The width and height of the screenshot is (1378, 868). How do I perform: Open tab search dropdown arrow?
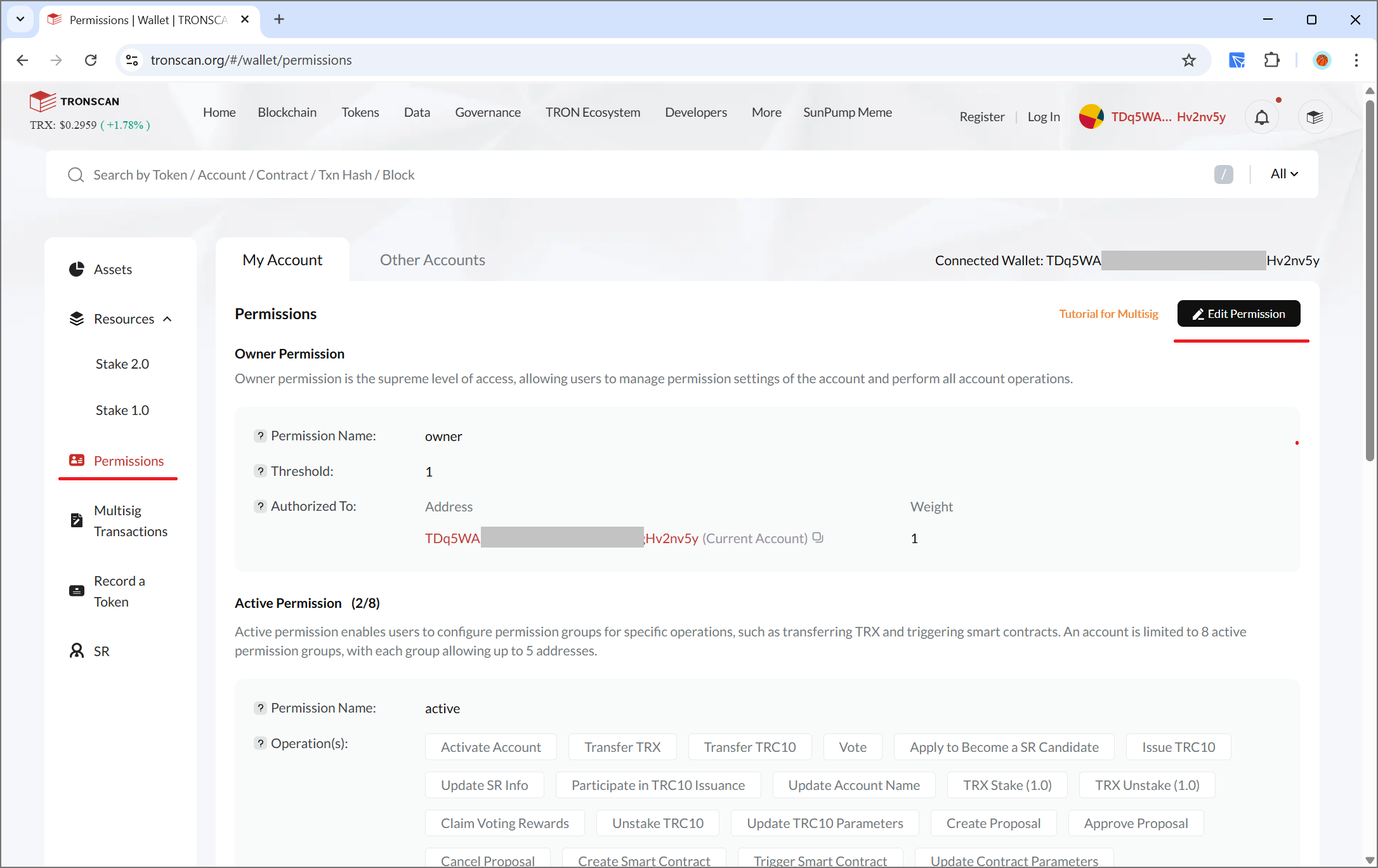[x=20, y=20]
